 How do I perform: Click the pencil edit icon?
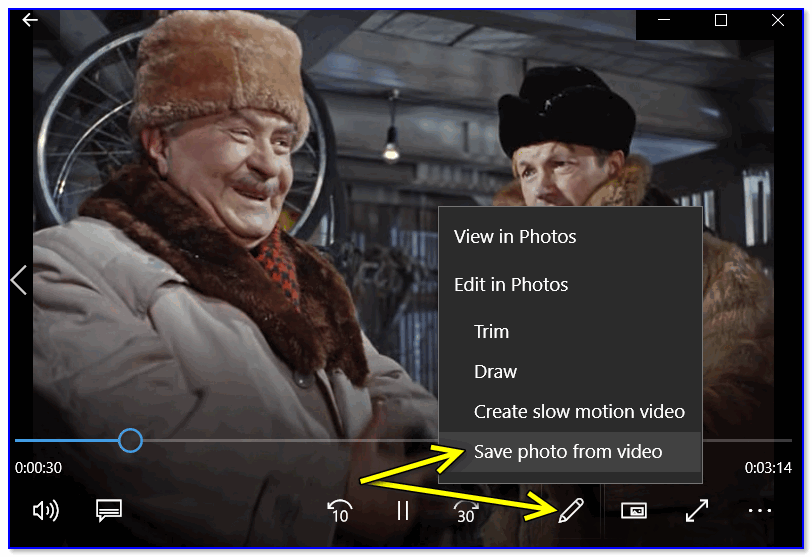coord(570,511)
